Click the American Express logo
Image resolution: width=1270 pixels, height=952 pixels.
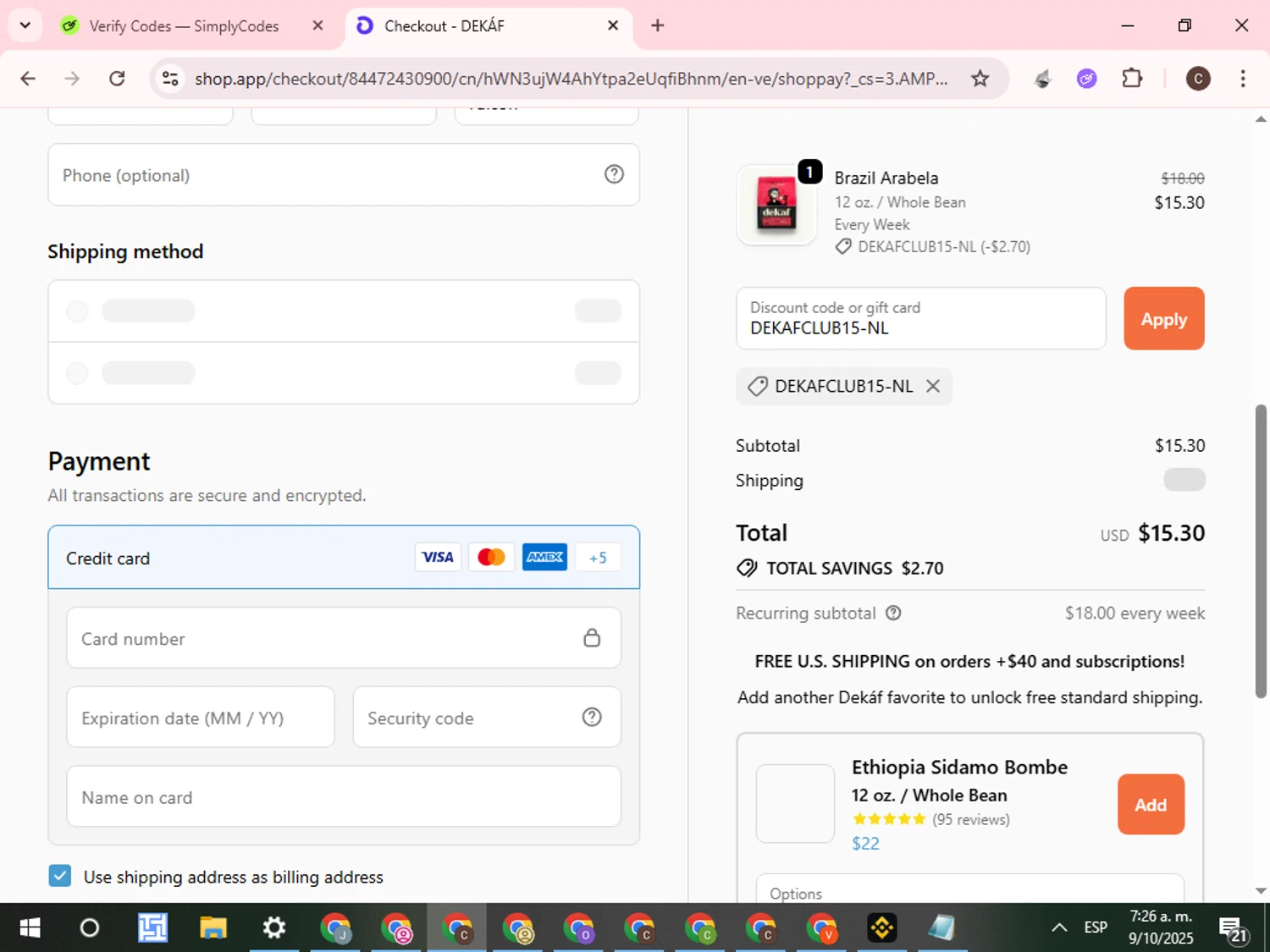tap(544, 557)
